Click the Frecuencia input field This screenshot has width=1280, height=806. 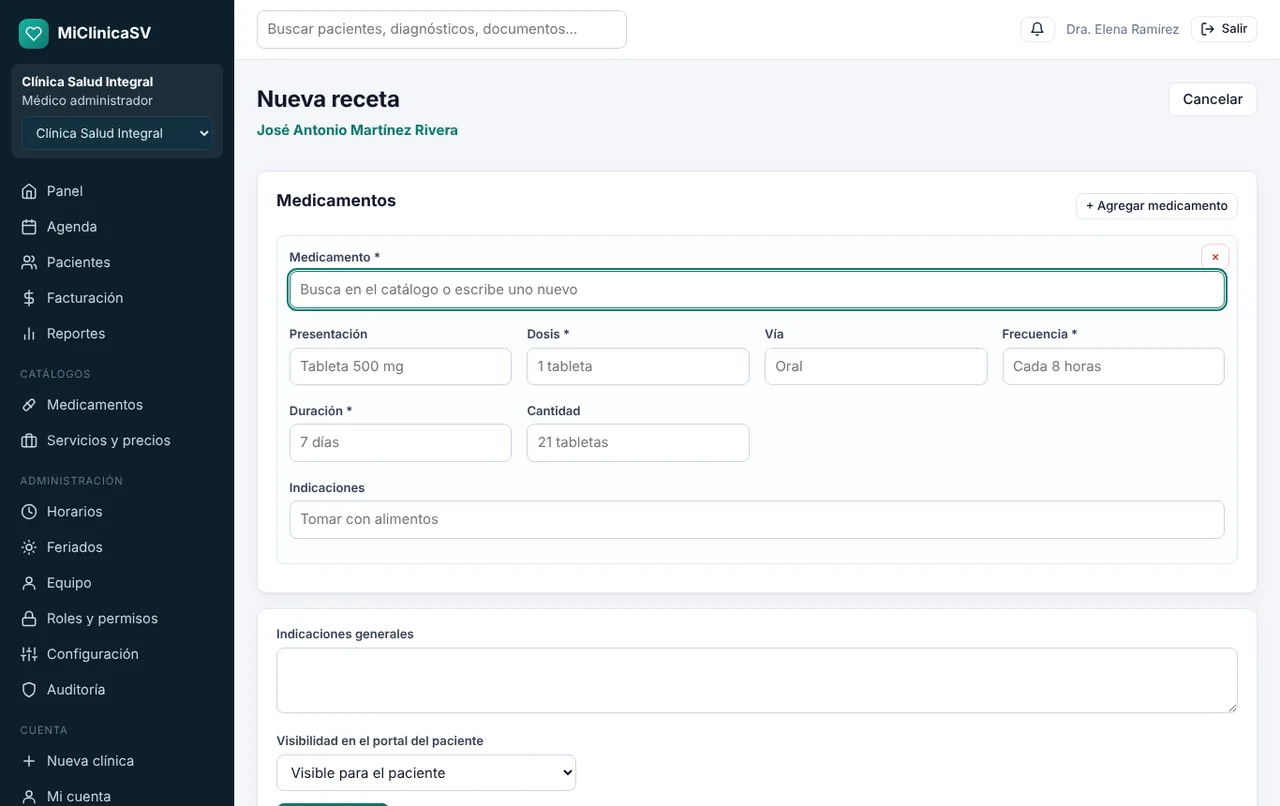point(1113,366)
